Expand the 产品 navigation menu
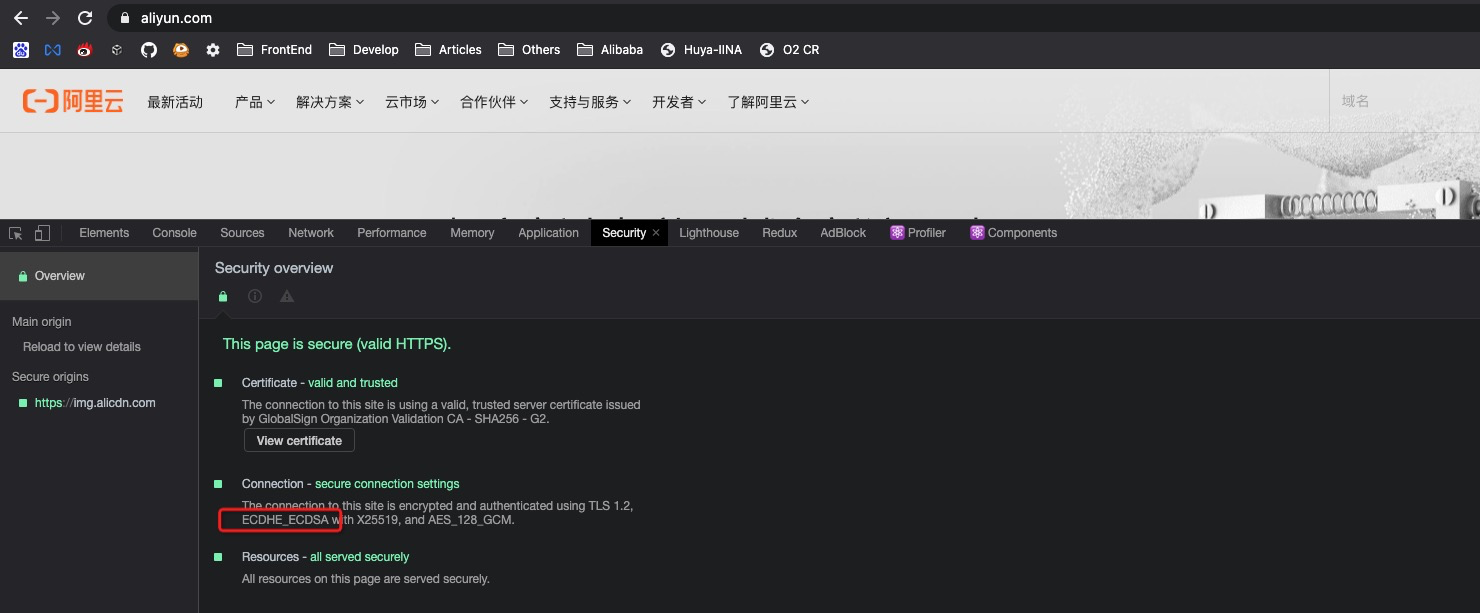Viewport: 1480px width, 613px height. pyautogui.click(x=254, y=102)
